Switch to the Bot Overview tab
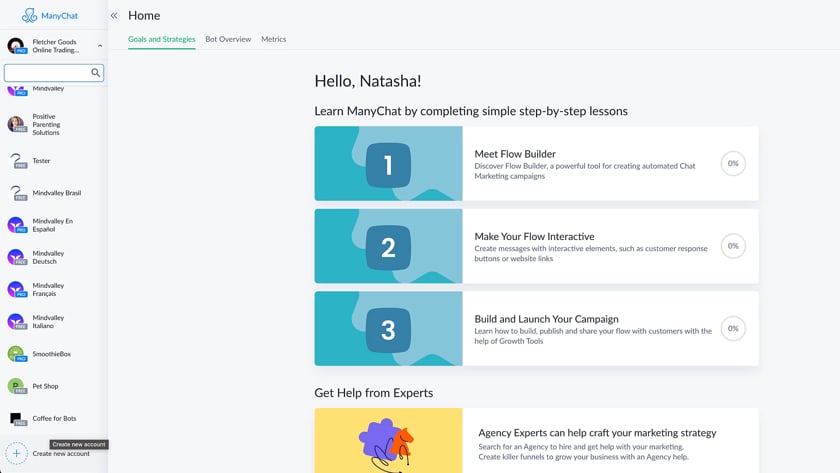Viewport: 840px width, 473px height. [x=228, y=39]
